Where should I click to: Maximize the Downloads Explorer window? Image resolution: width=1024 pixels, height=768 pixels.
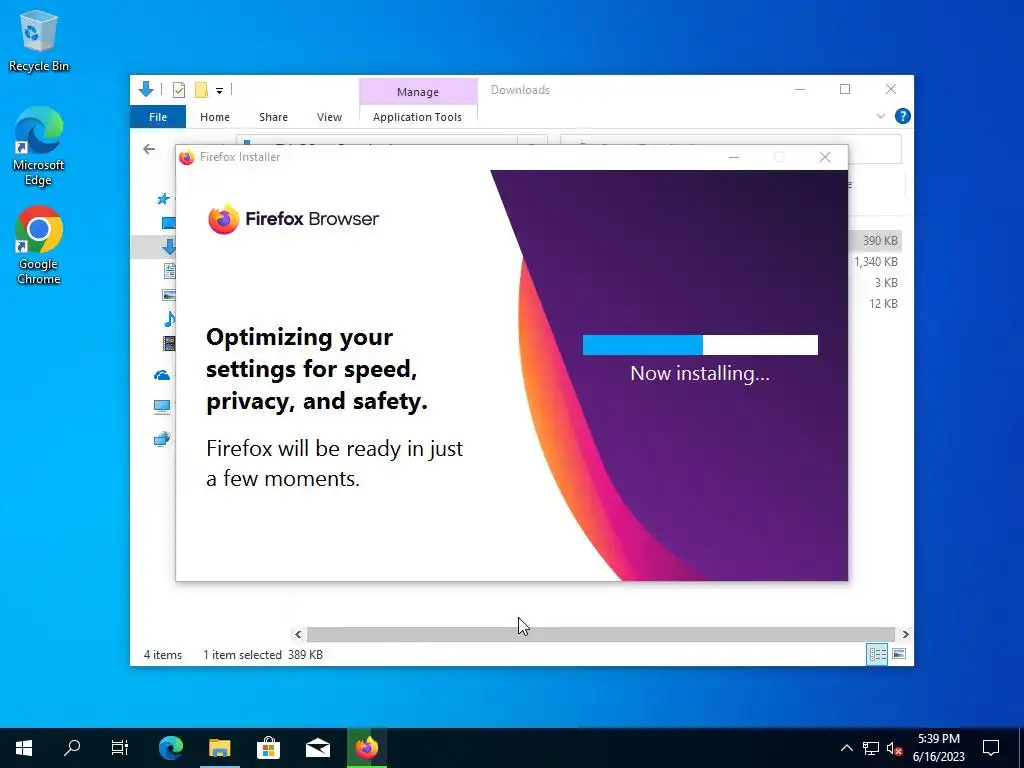(845, 89)
